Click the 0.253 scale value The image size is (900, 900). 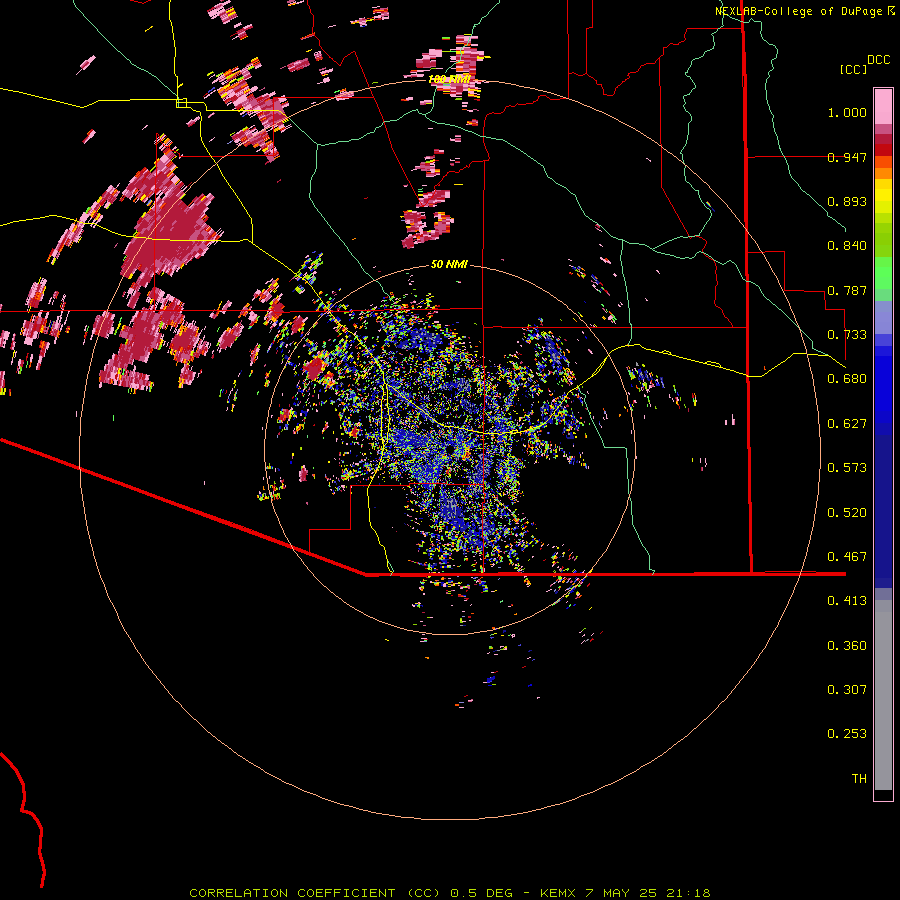point(847,734)
